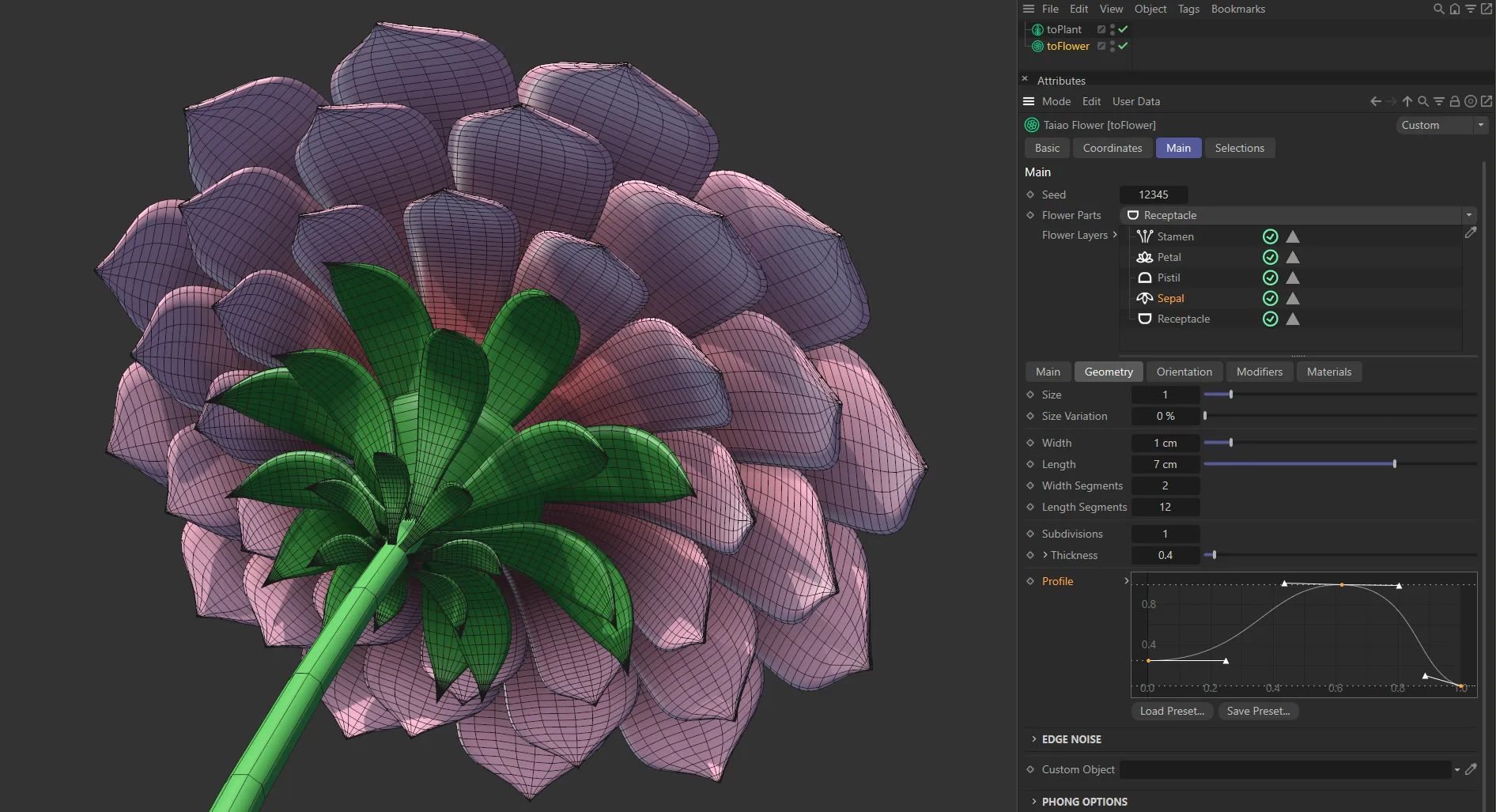This screenshot has height=812, width=1496.
Task: Select the Stamen flower part icon
Action: pyautogui.click(x=1144, y=236)
